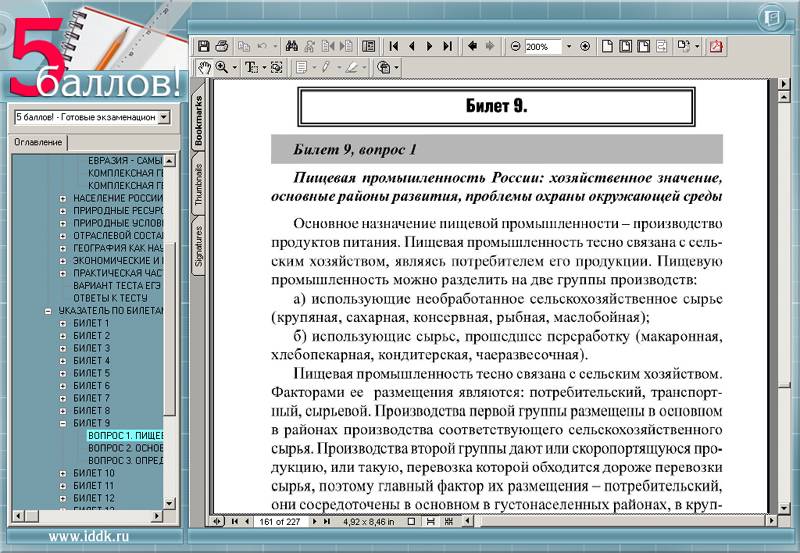Select Continuous Facing layout in status bar
The image size is (800, 553).
(448, 522)
